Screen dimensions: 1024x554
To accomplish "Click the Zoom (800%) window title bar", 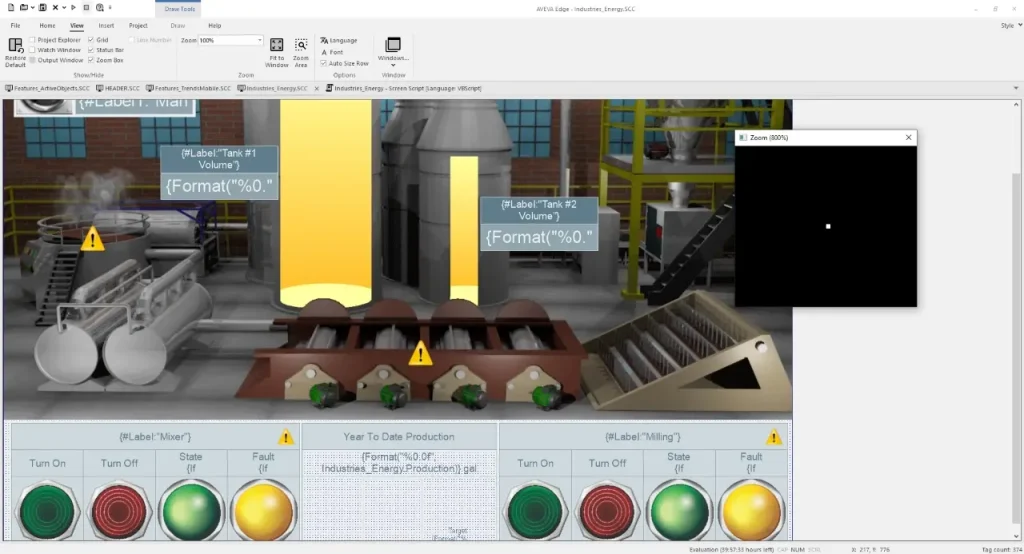I will [x=825, y=137].
